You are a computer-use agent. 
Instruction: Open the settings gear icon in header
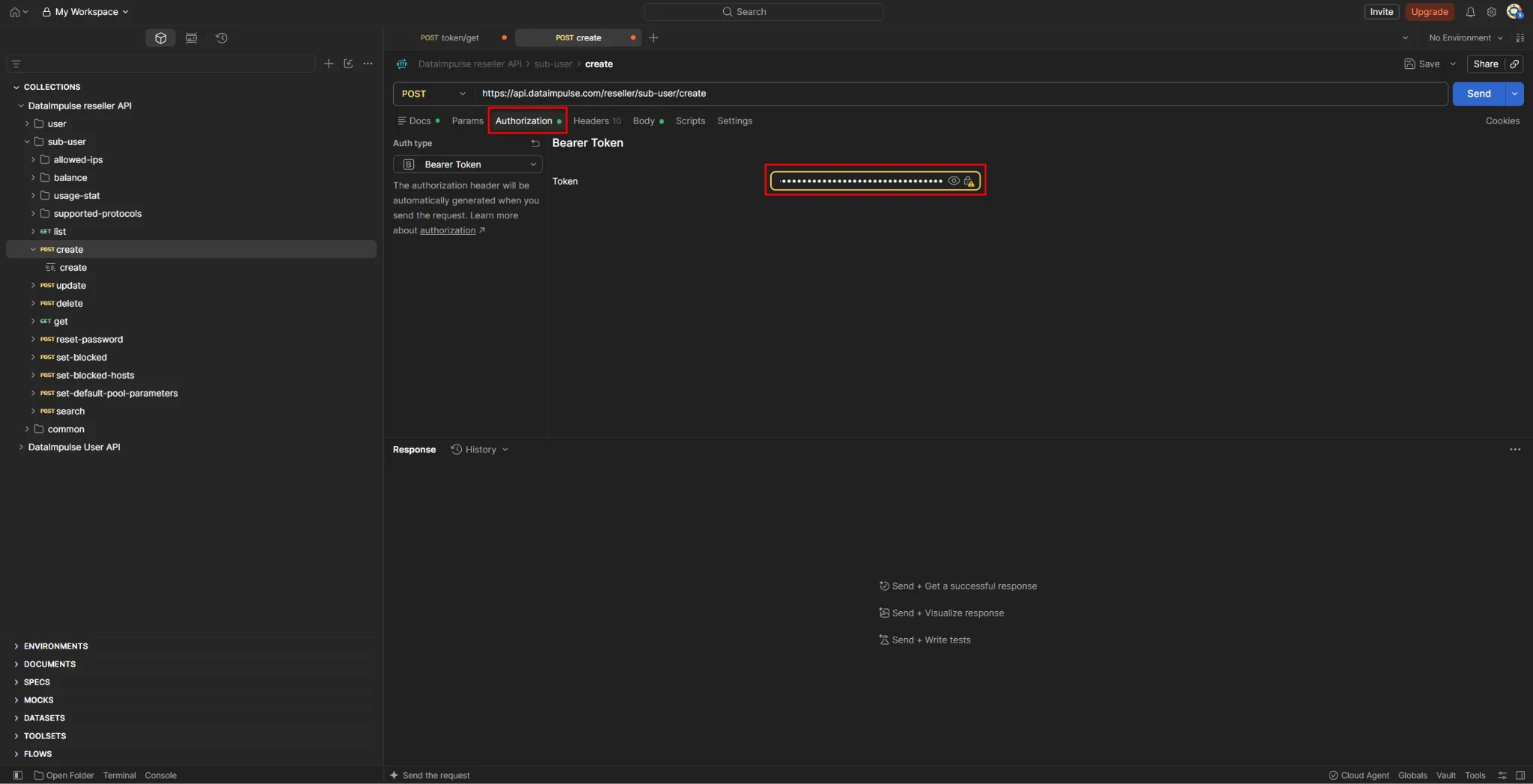click(1491, 12)
